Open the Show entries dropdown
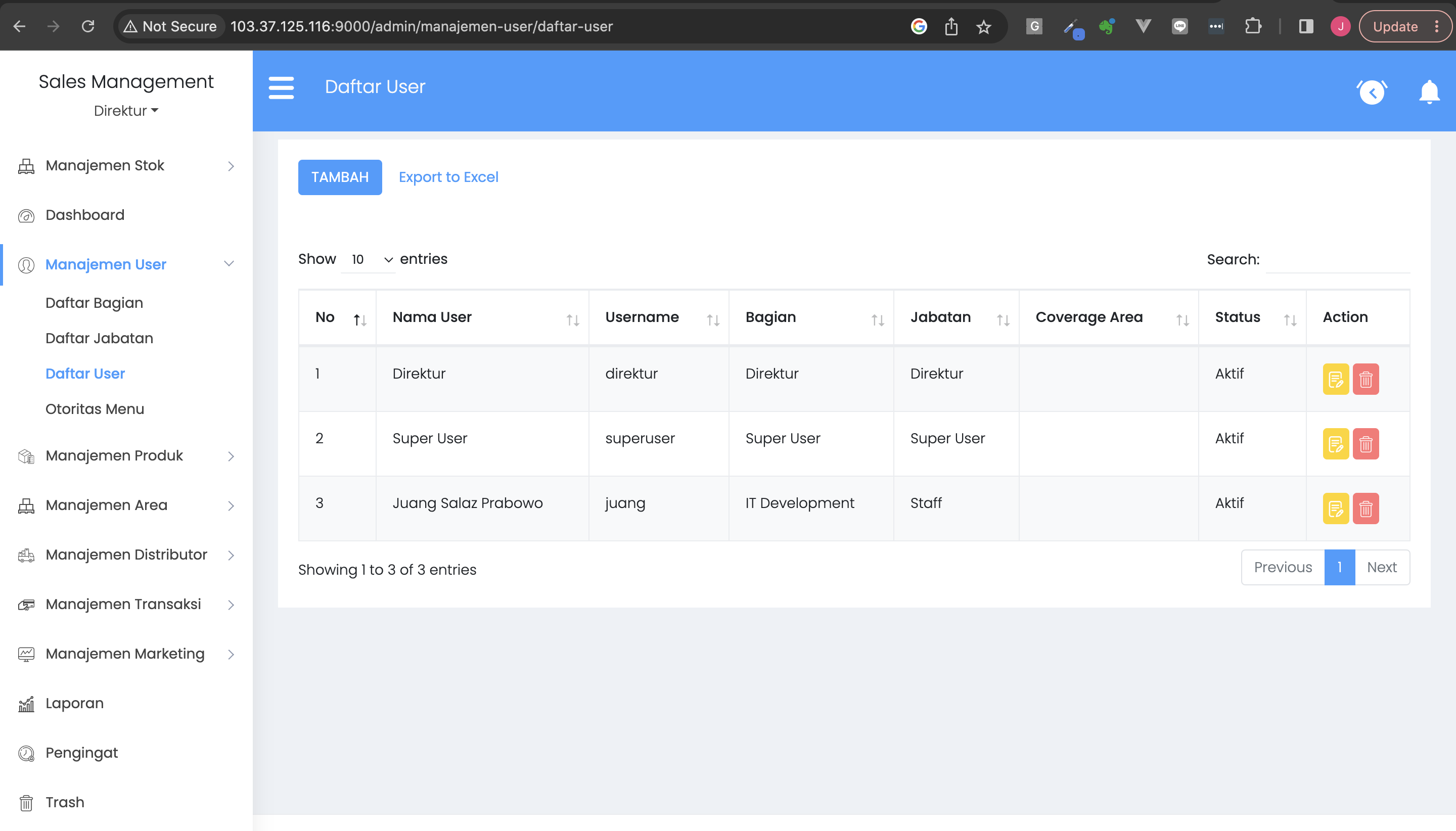The width and height of the screenshot is (1456, 831). click(x=368, y=260)
